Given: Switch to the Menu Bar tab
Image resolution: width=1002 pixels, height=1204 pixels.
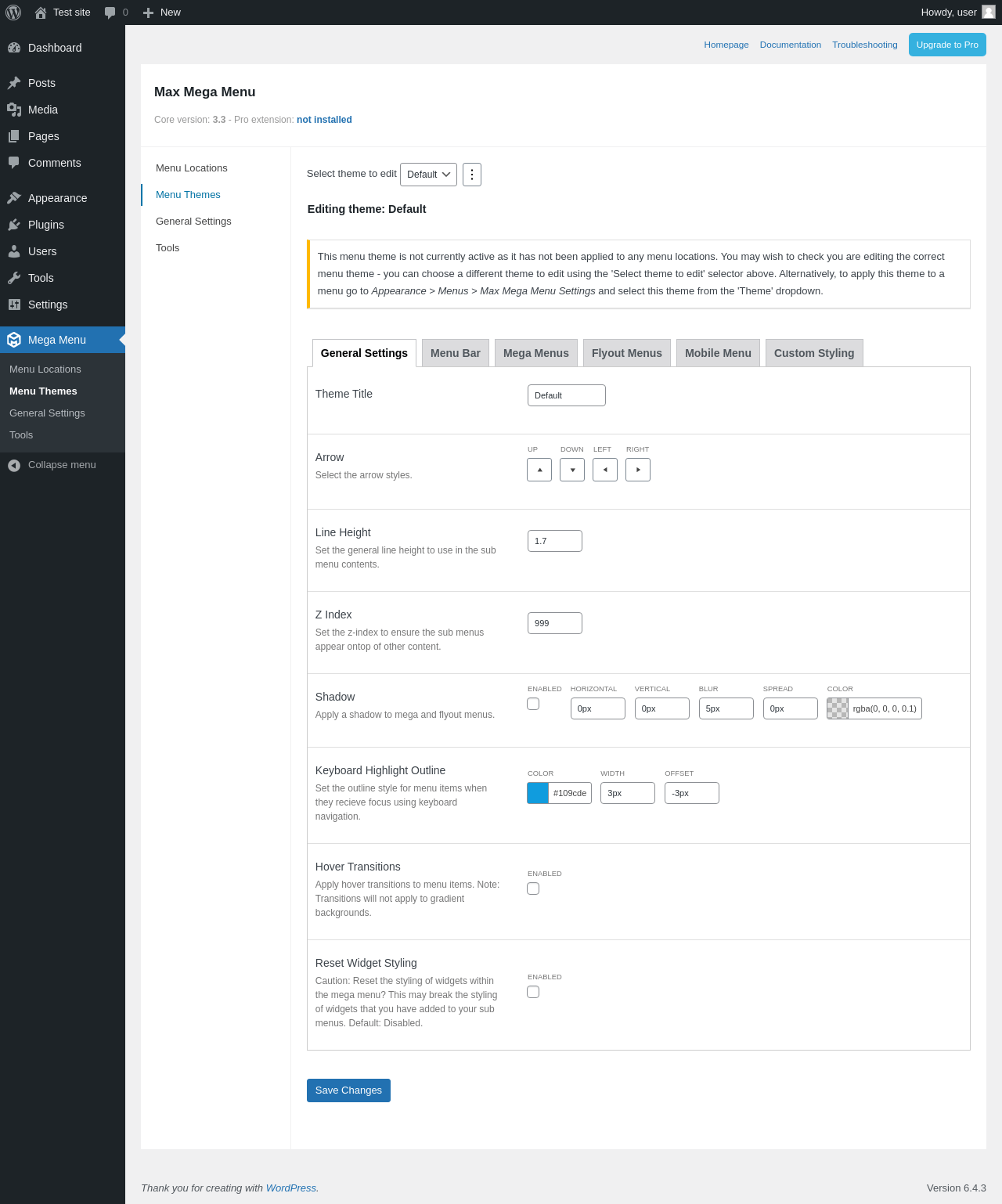Looking at the screenshot, I should 456,353.
